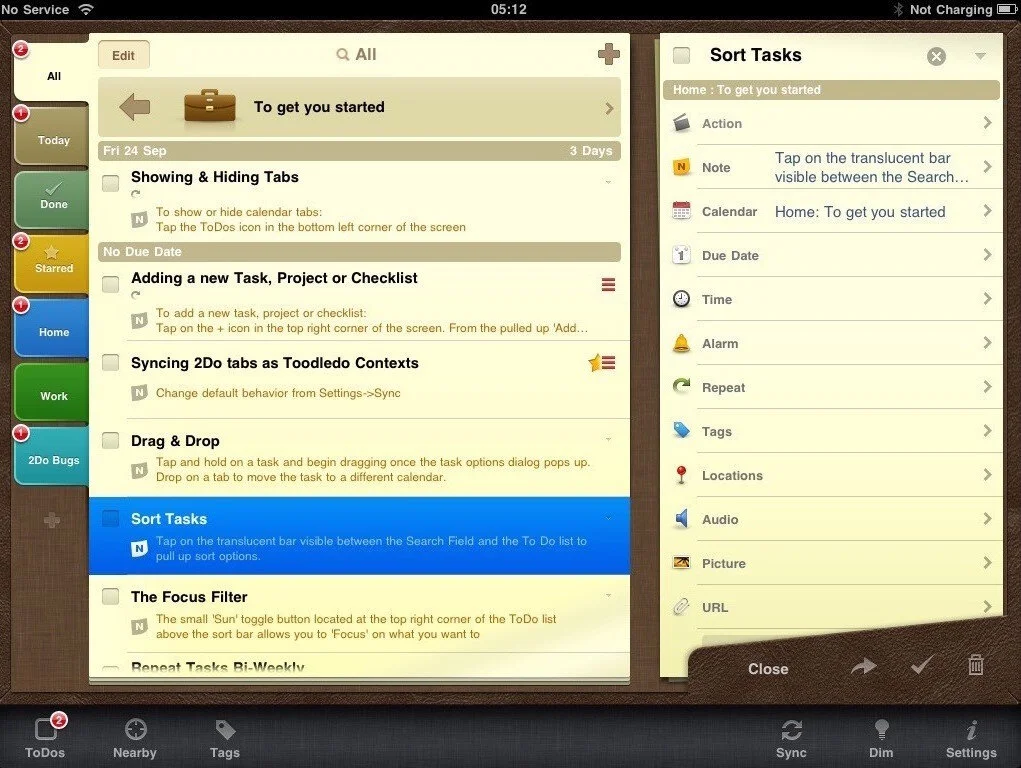Delete the task with trash icon
1021x768 pixels.
pos(975,665)
